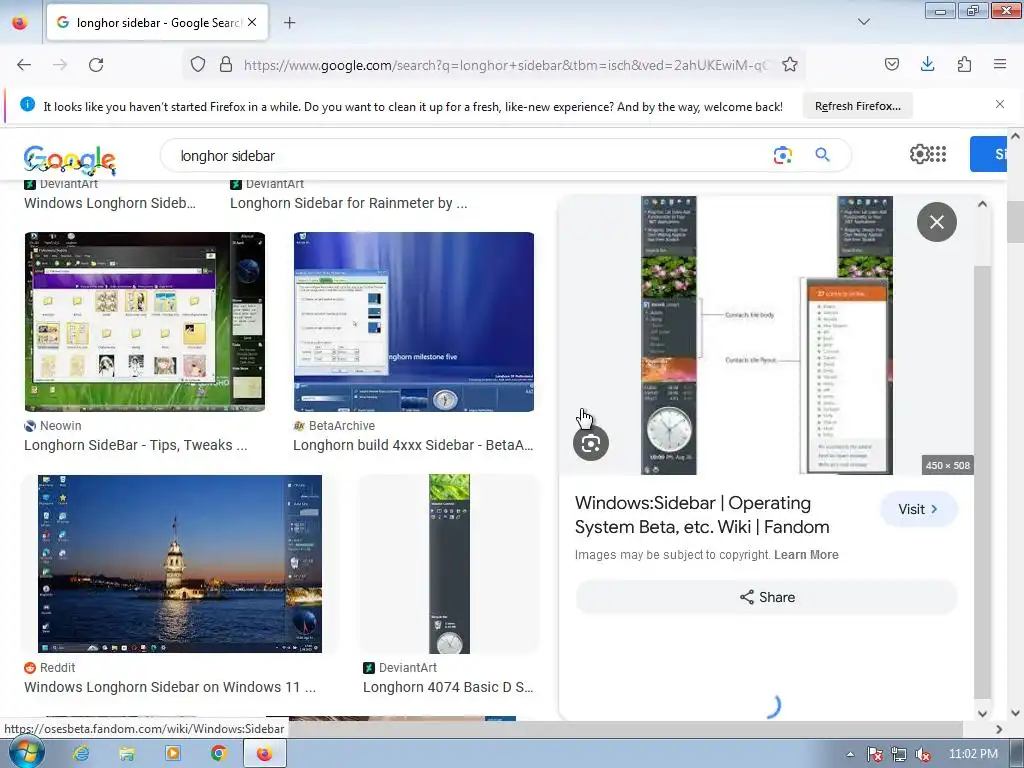Click the horizontal scrollbar right arrow
Viewport: 1024px width, 768px height.
point(999,729)
